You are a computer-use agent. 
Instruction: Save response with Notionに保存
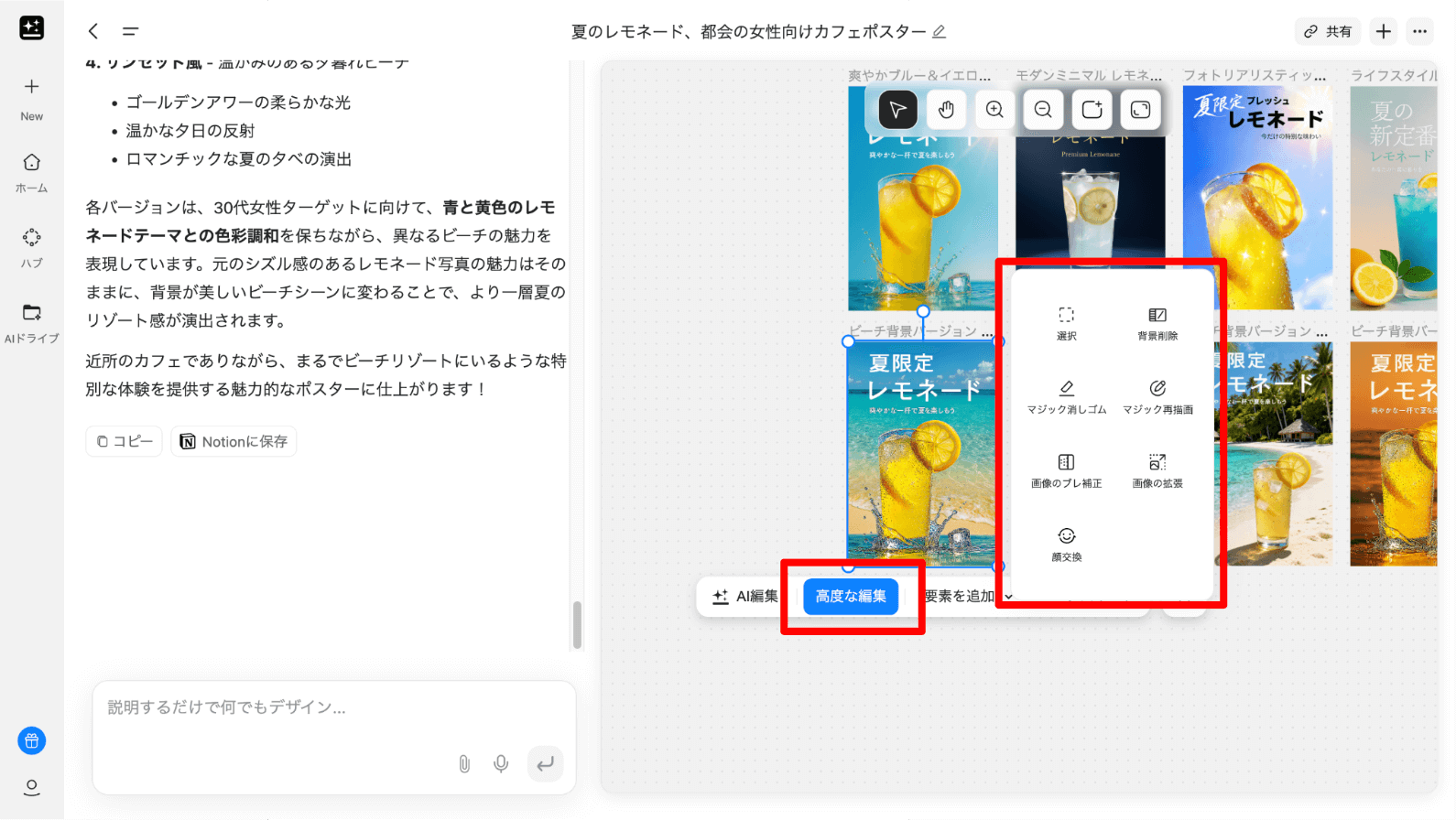[234, 441]
